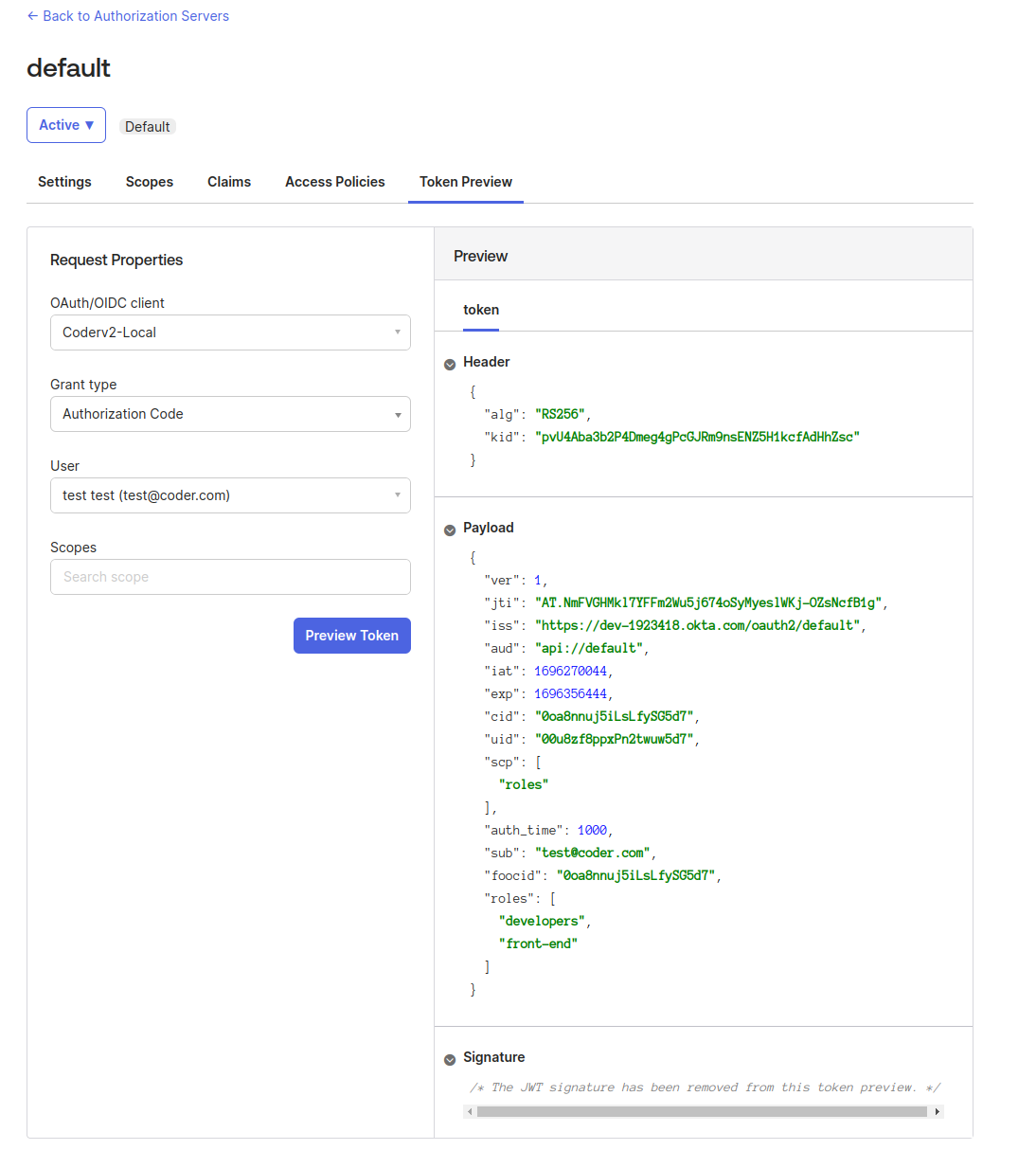Click the dropdown arrow in the User field

pyautogui.click(x=397, y=495)
